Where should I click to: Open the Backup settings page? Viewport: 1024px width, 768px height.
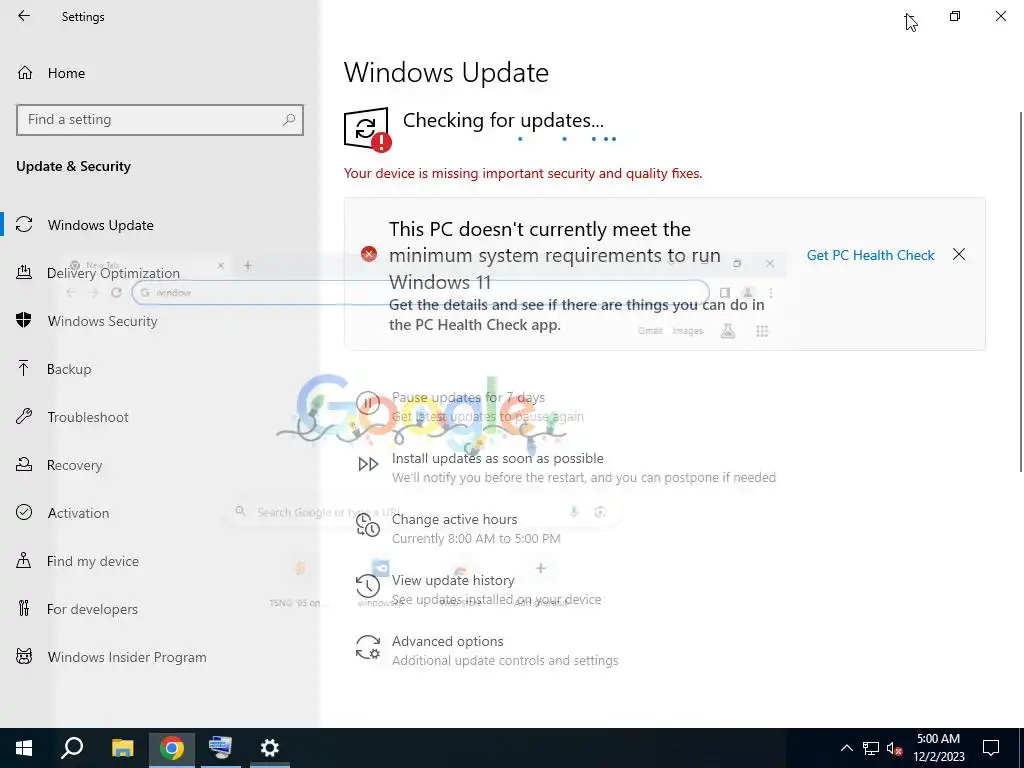click(69, 369)
